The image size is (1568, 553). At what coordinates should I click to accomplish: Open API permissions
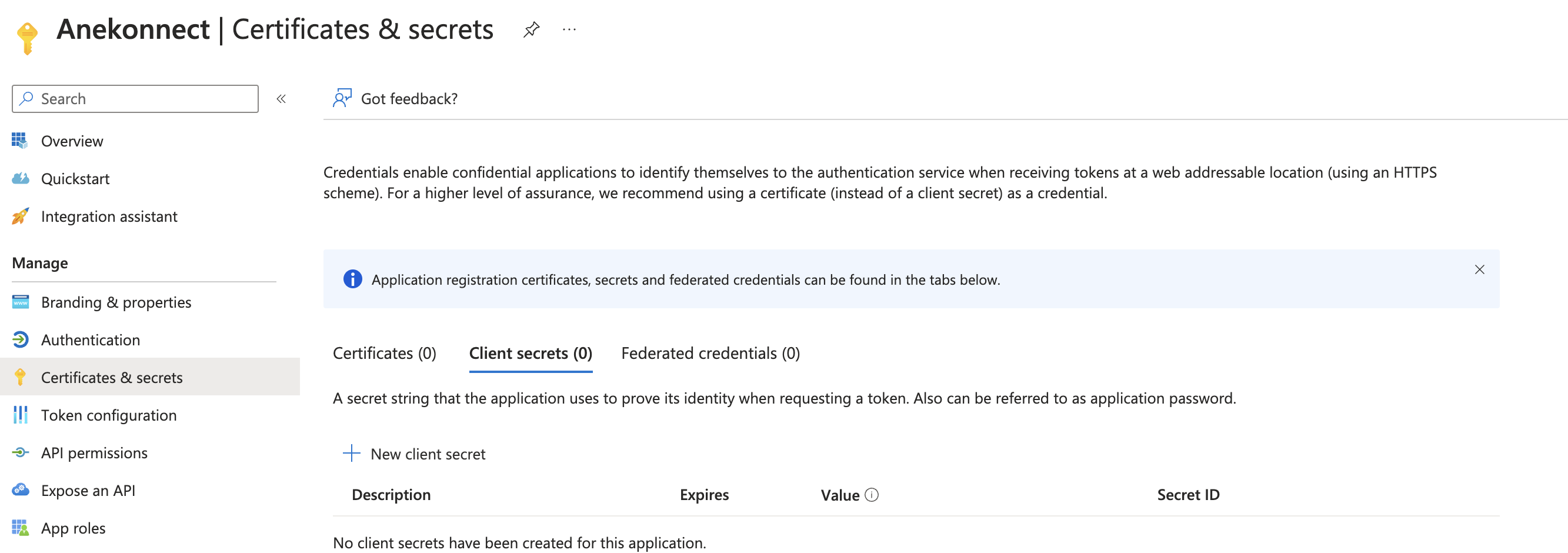[94, 453]
